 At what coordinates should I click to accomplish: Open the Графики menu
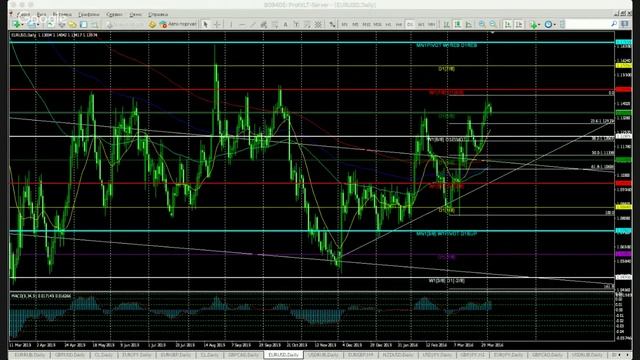89,14
